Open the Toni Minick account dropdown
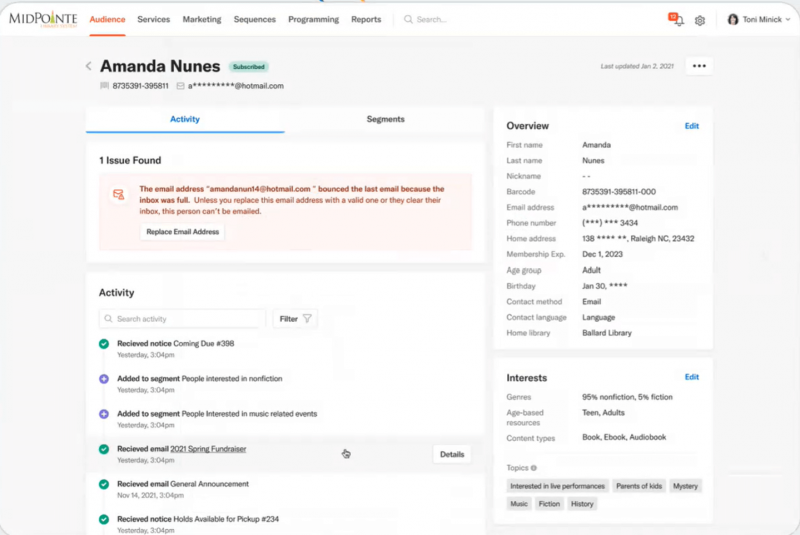 click(759, 19)
